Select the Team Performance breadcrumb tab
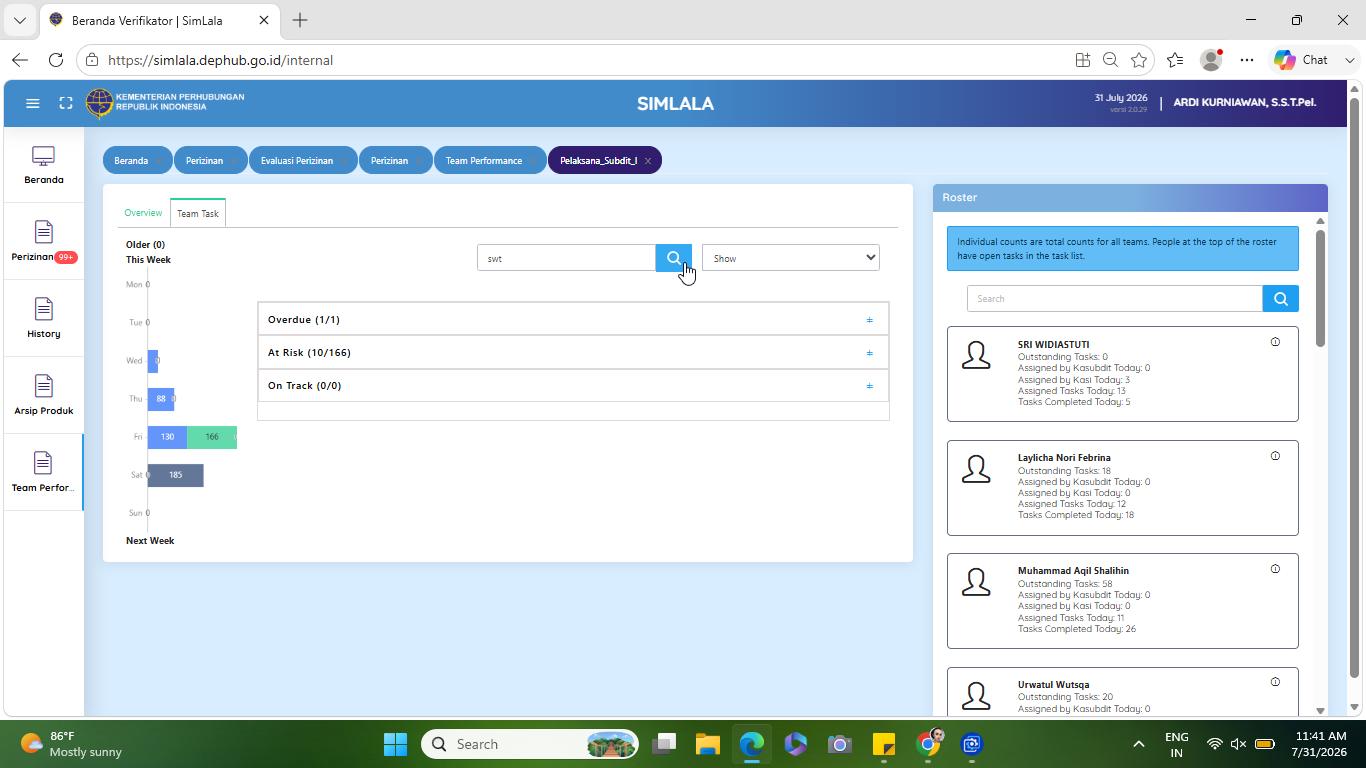 [484, 160]
